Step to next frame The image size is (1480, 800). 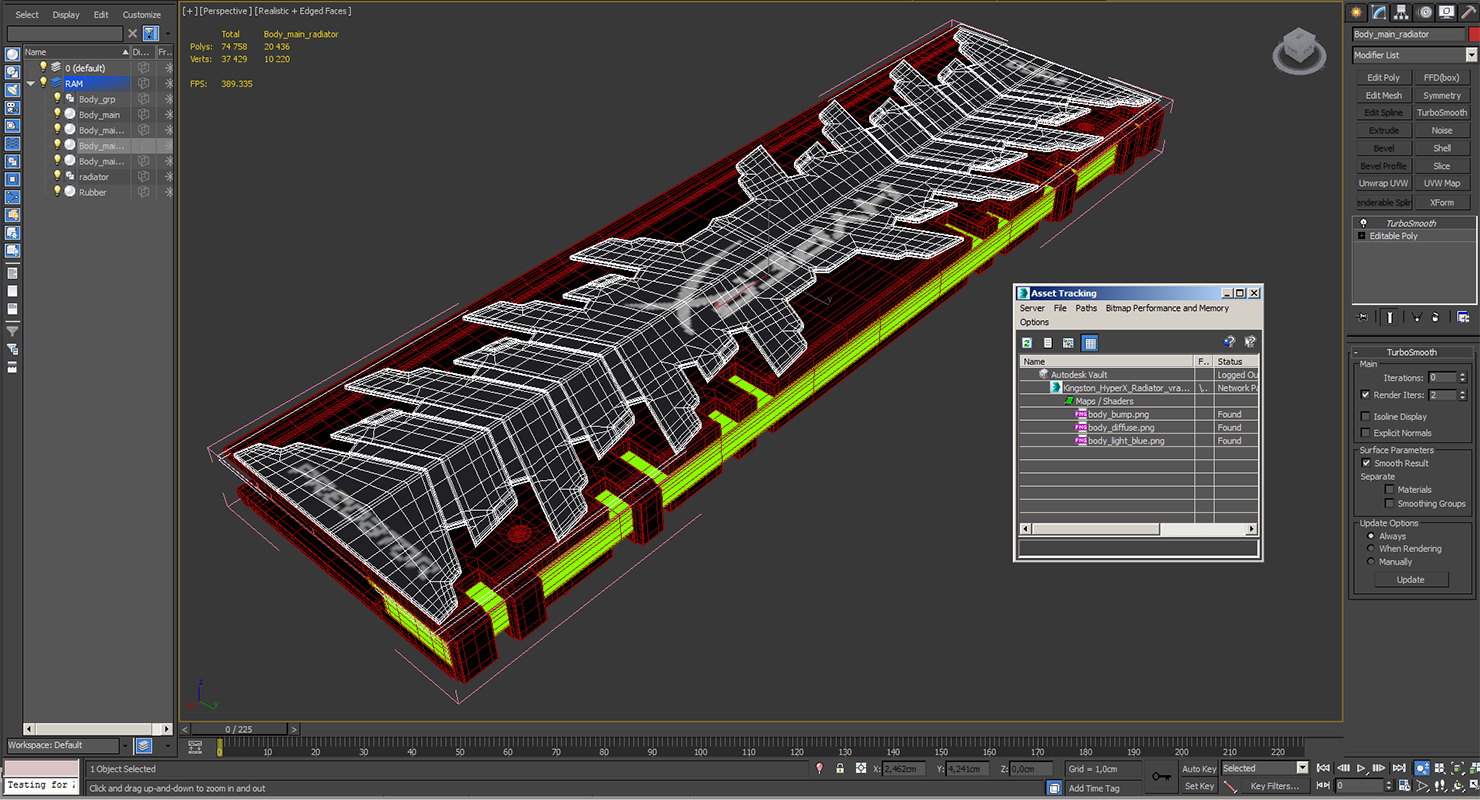[1380, 768]
